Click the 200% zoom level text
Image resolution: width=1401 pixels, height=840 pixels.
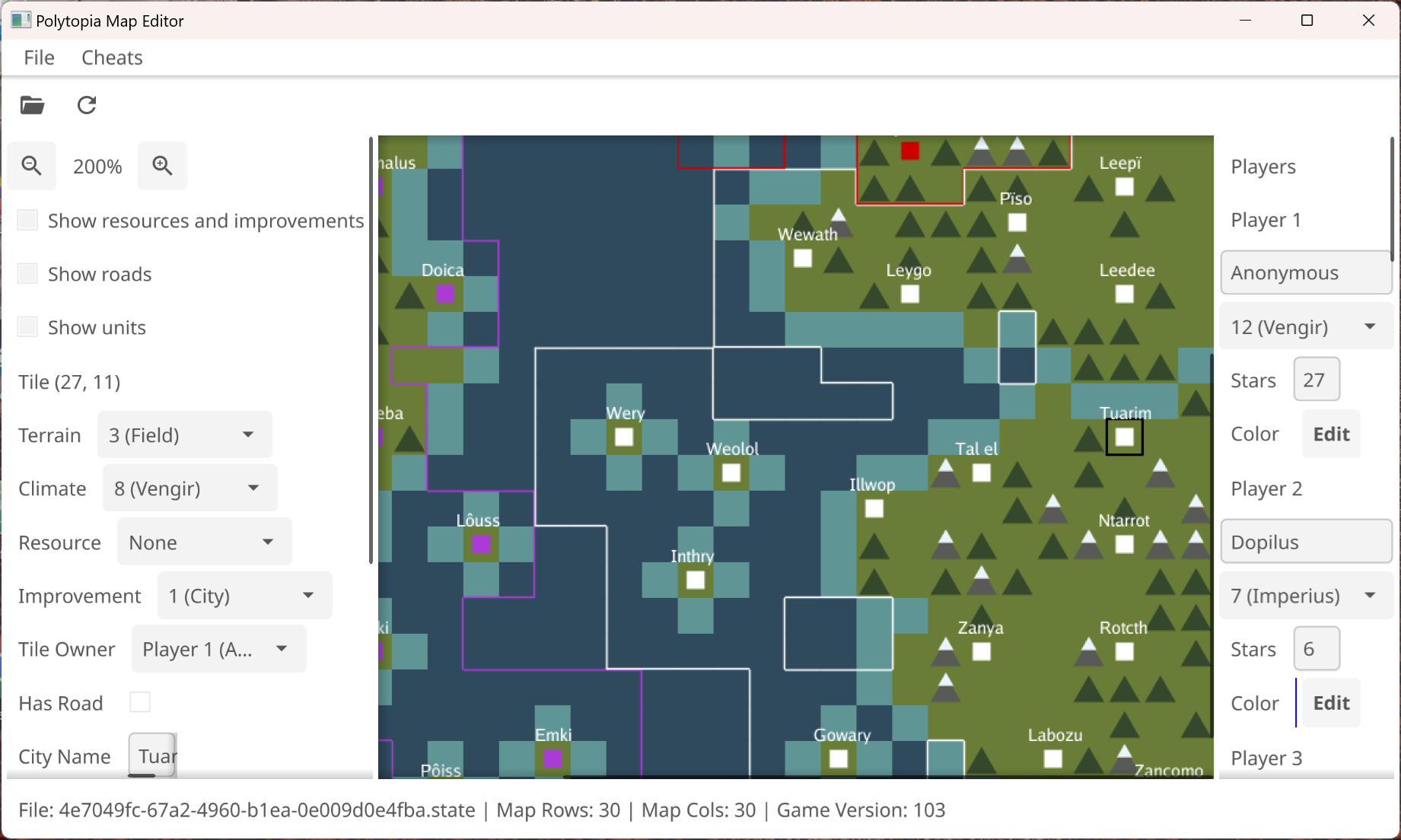click(x=97, y=167)
